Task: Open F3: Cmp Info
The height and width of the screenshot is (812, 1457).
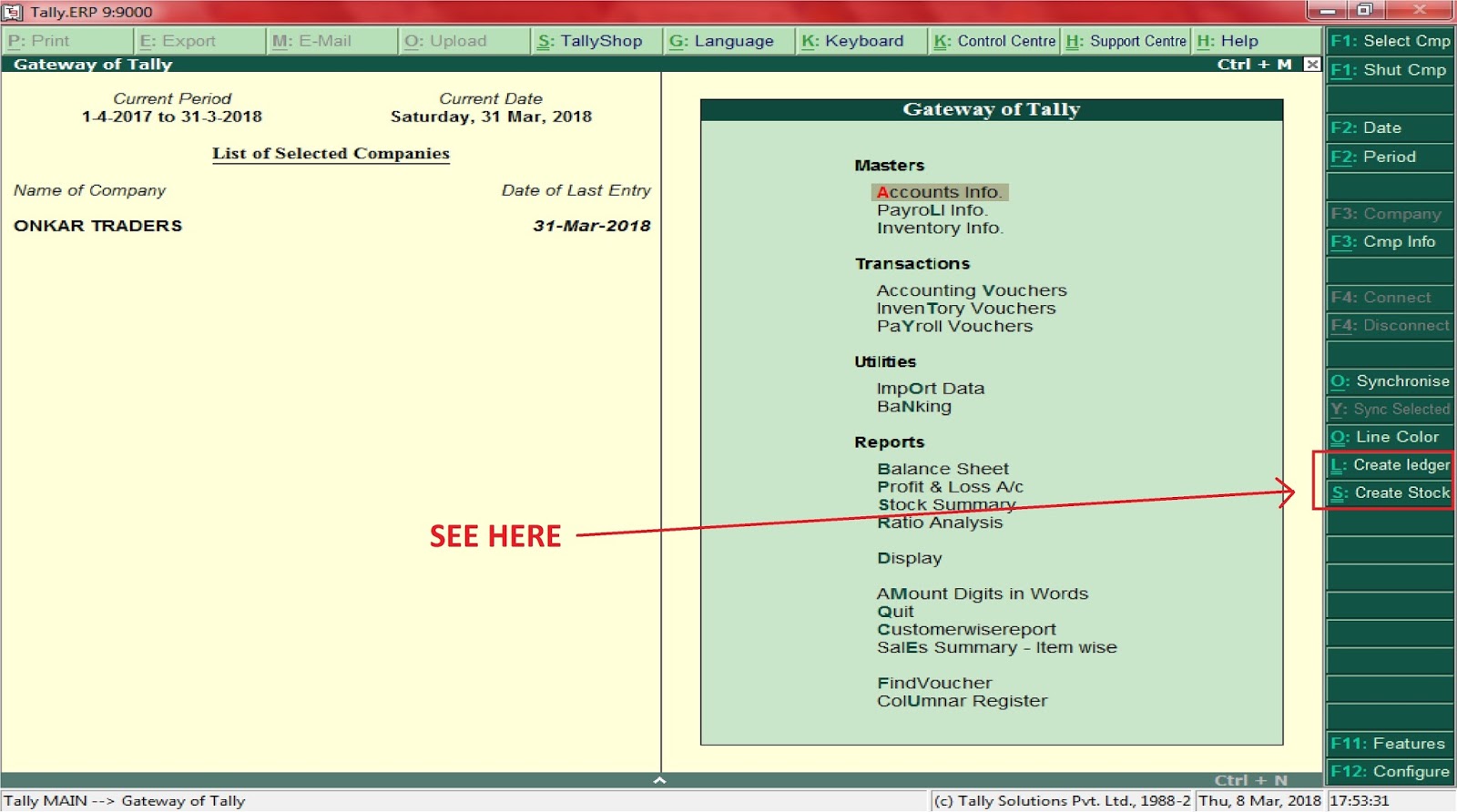Action: (x=1390, y=242)
